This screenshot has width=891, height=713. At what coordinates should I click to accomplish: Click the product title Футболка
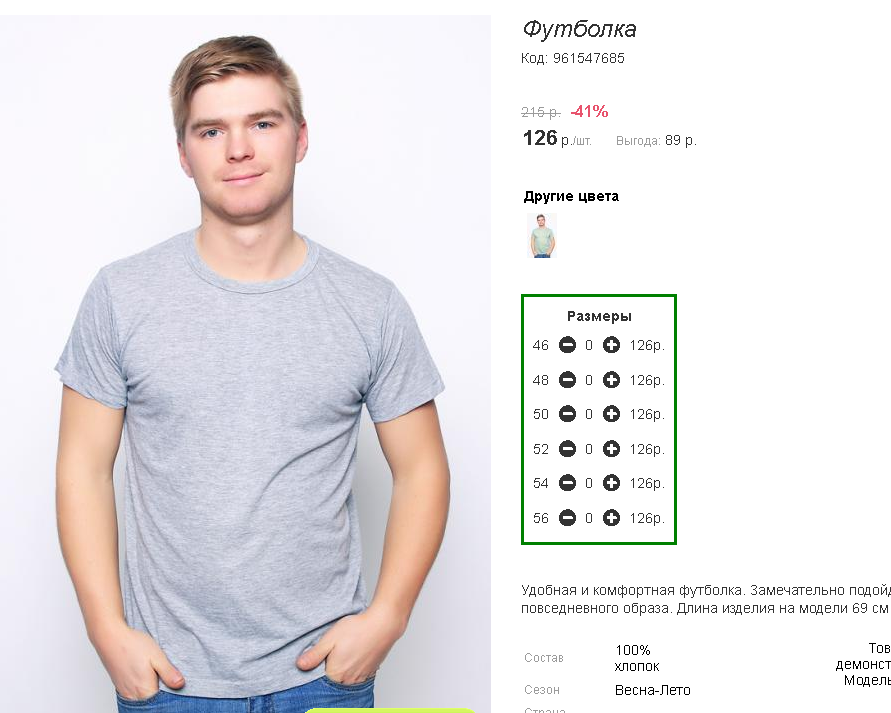click(579, 29)
